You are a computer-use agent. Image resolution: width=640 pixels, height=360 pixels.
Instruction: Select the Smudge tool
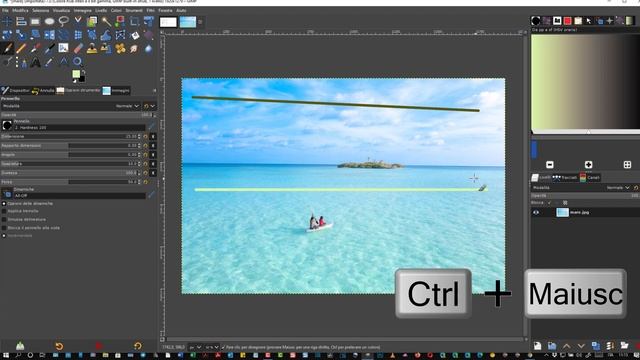[134, 49]
